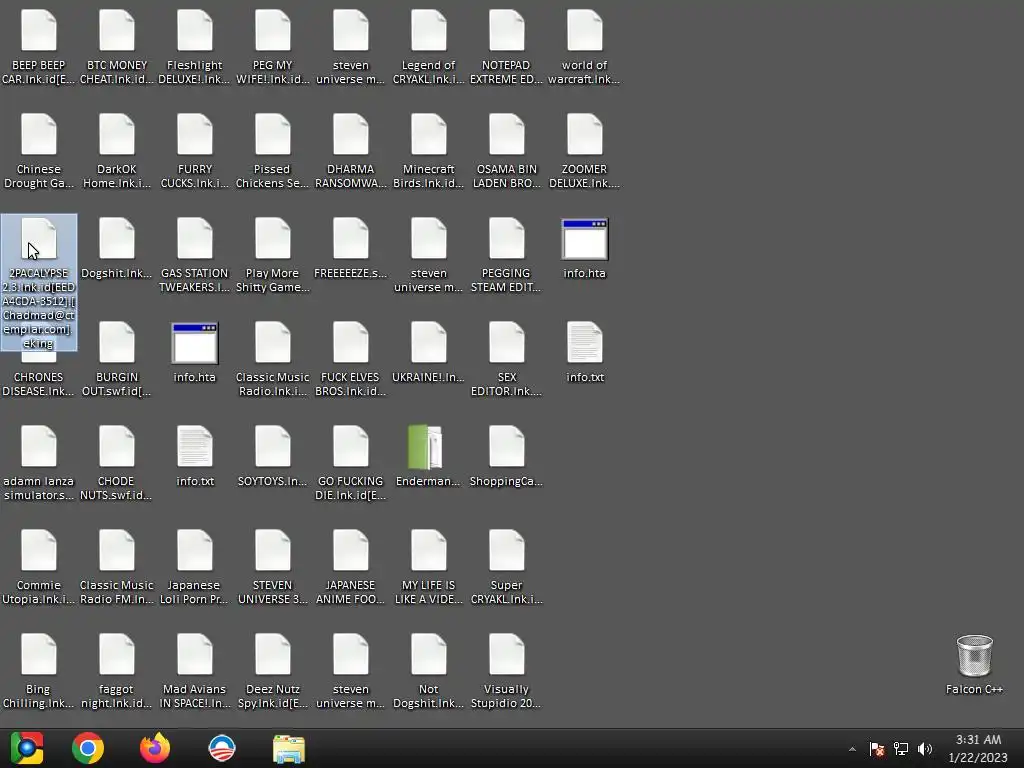
Task: Click the FREEEEEZE.s... file icon
Action: click(351, 238)
